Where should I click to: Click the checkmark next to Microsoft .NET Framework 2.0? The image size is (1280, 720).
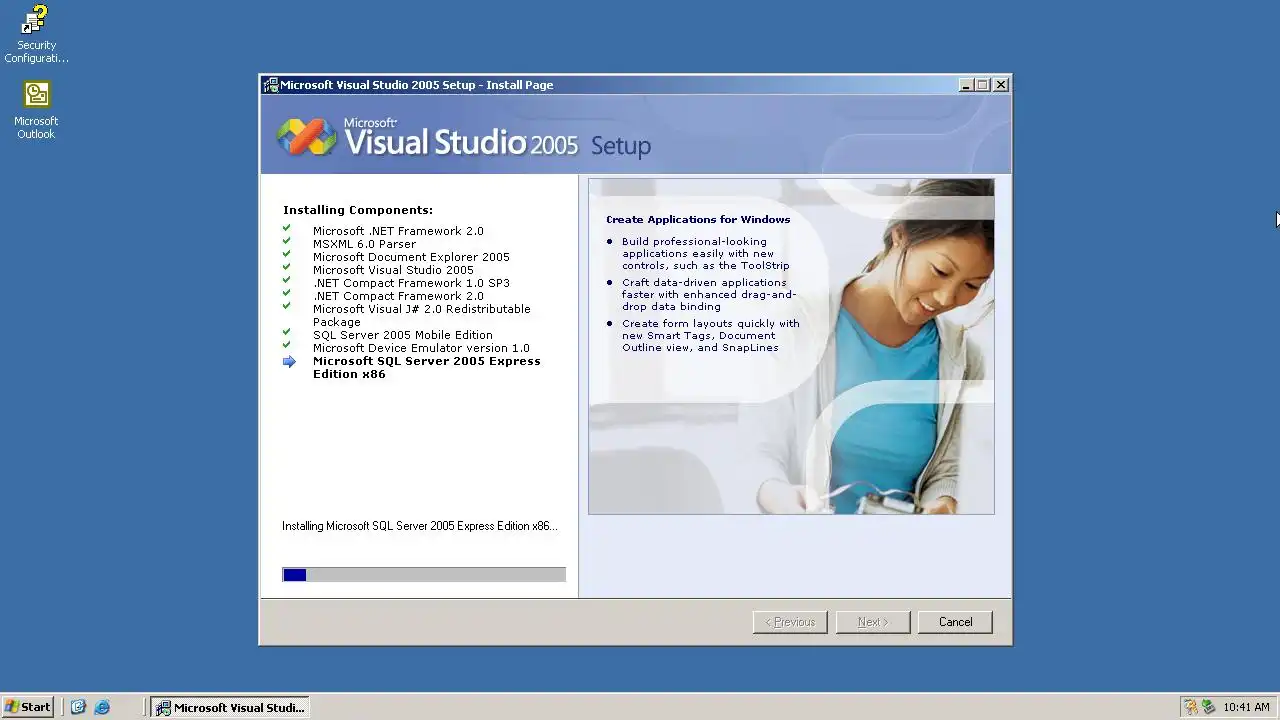[x=287, y=229]
